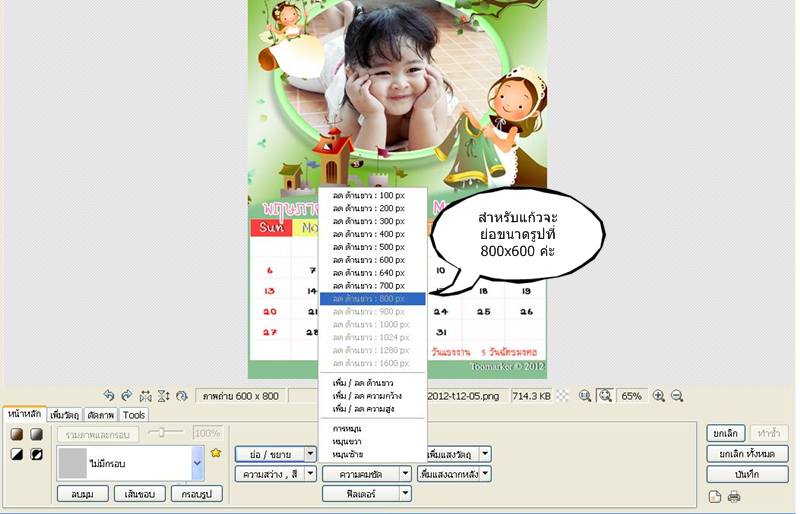Image resolution: width=800 pixels, height=514 pixels.
Task: Click the frame opacity slider handle
Action: [x=161, y=432]
